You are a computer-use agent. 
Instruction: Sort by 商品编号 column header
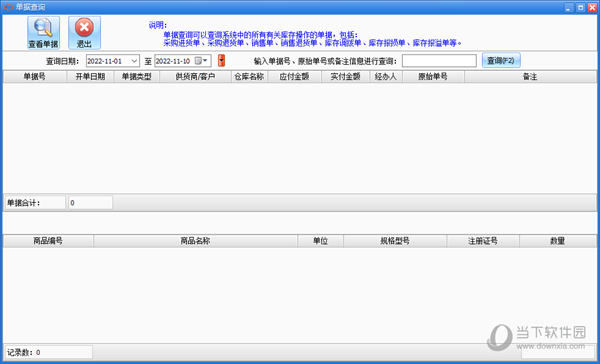(48, 241)
